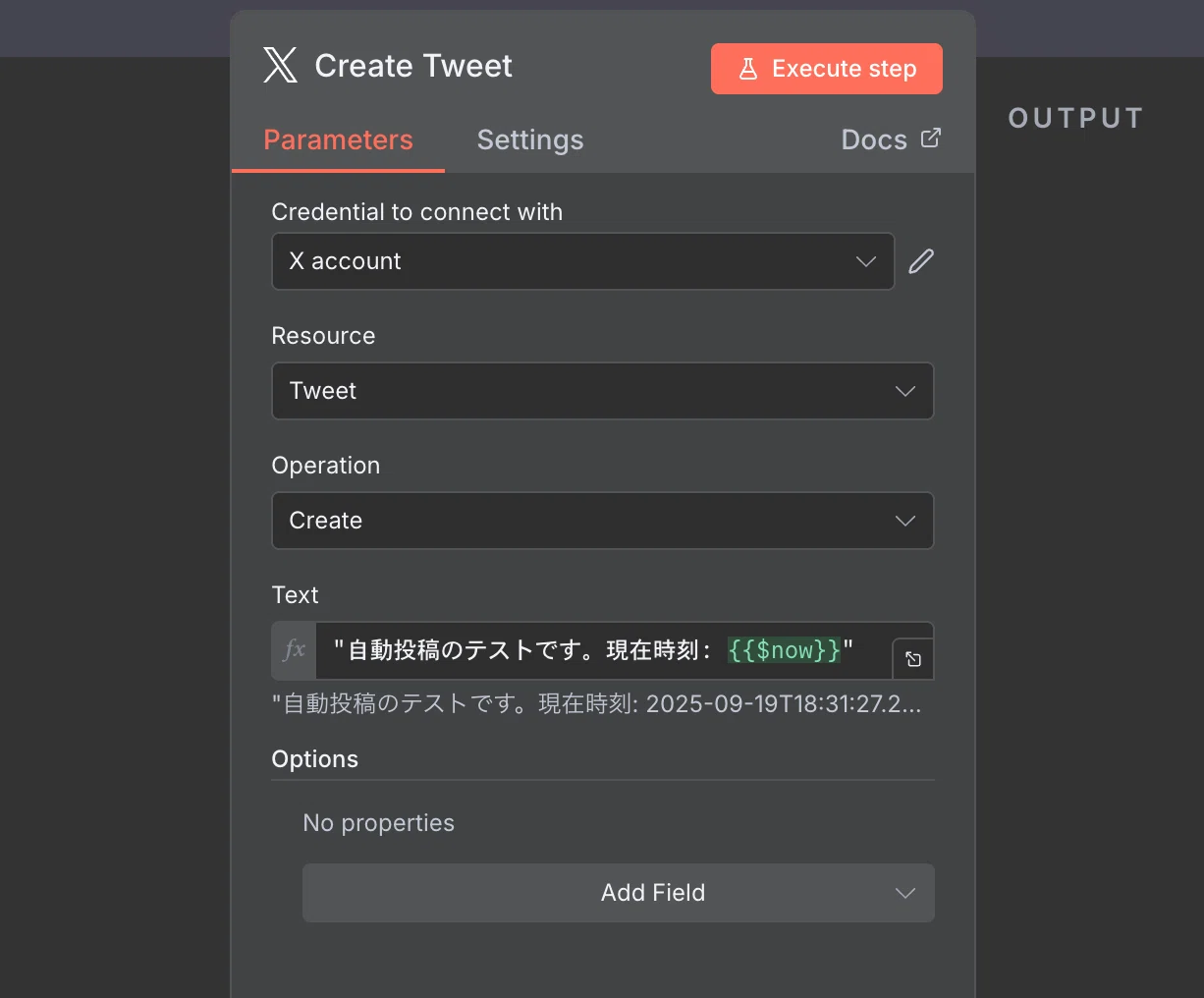This screenshot has height=998, width=1204.
Task: Click the fx expression icon in Text field
Action: (x=295, y=650)
